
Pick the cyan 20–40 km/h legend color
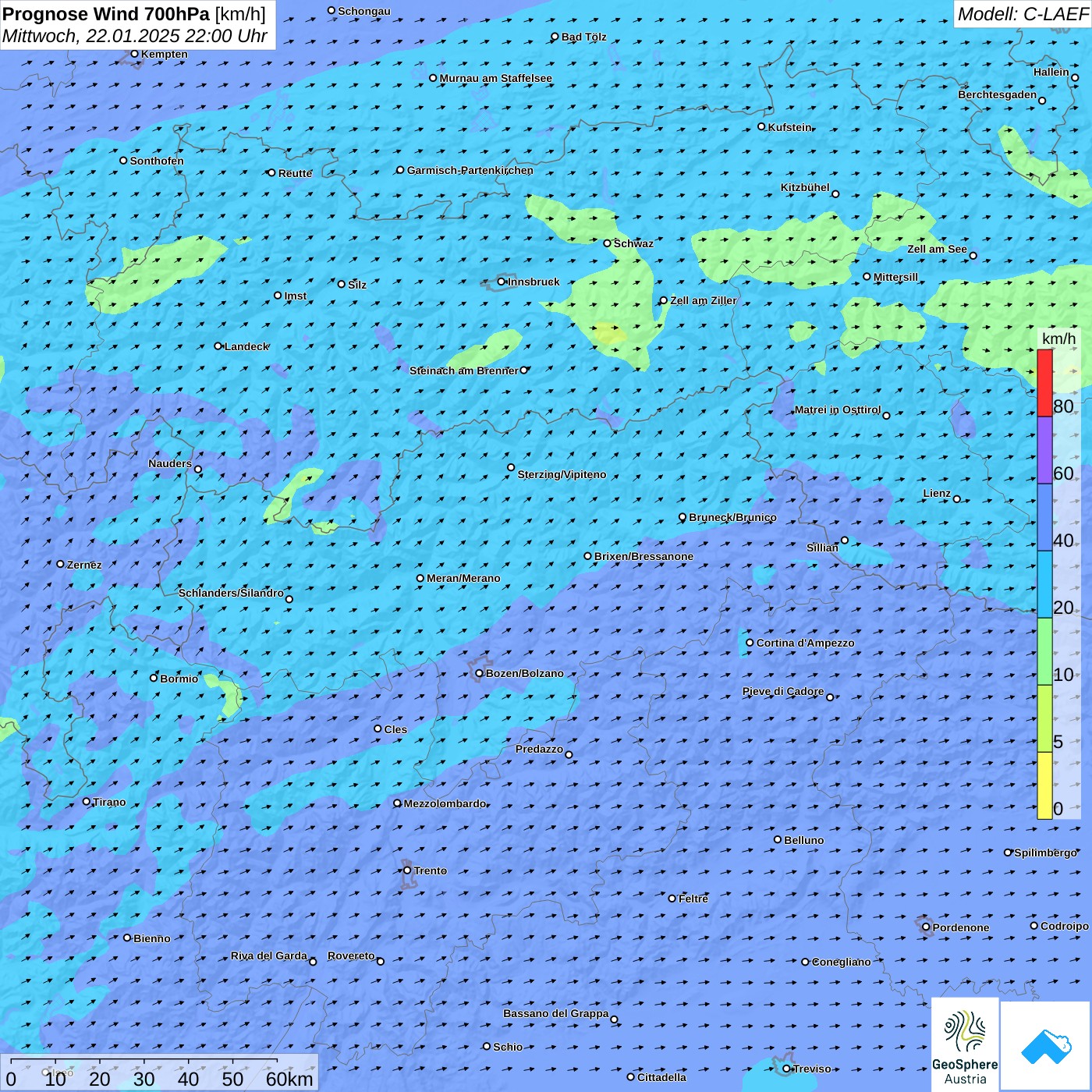pos(1044,584)
